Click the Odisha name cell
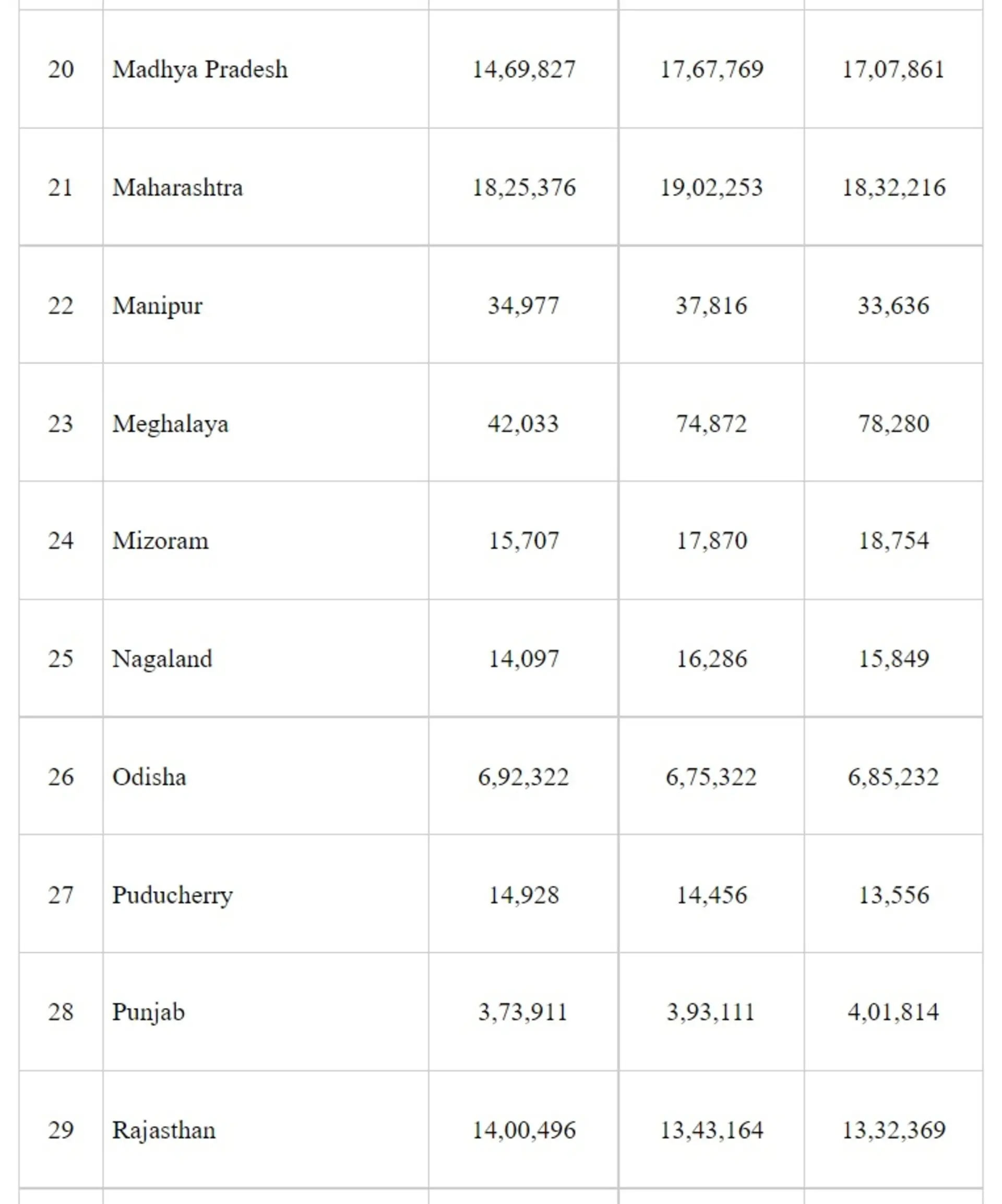The image size is (1002, 1204). (149, 777)
